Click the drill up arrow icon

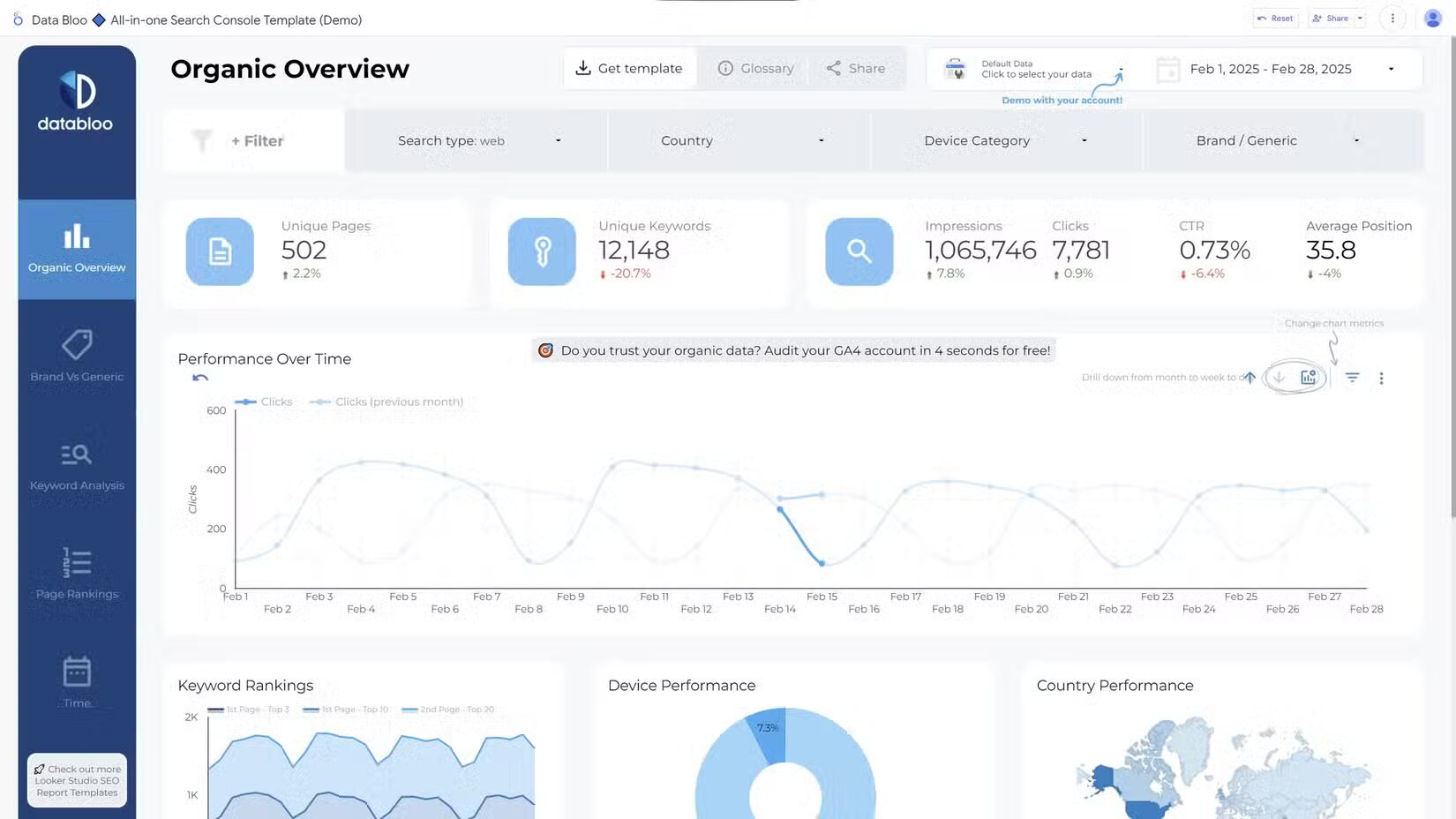click(1250, 378)
